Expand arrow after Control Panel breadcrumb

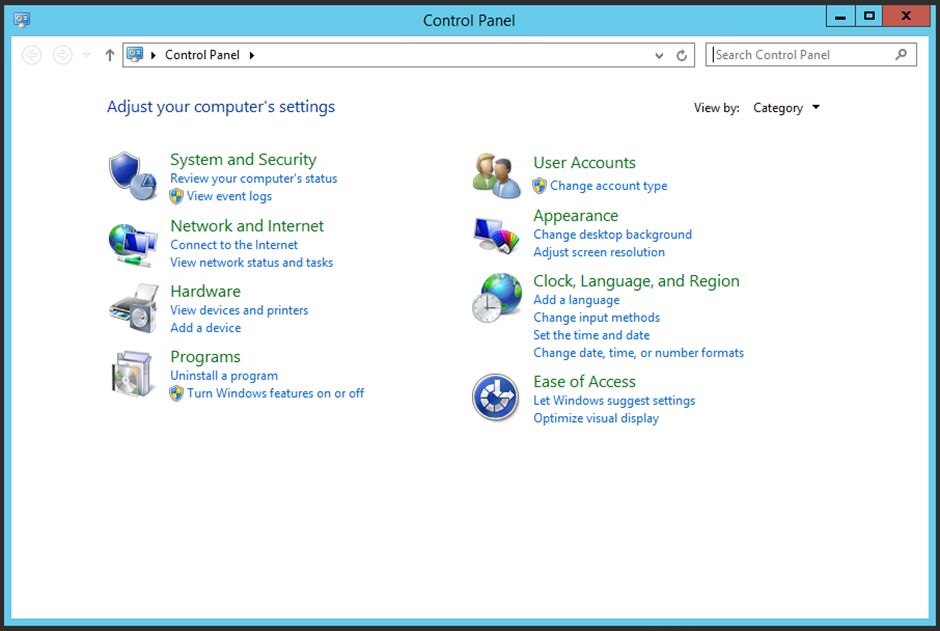point(252,55)
